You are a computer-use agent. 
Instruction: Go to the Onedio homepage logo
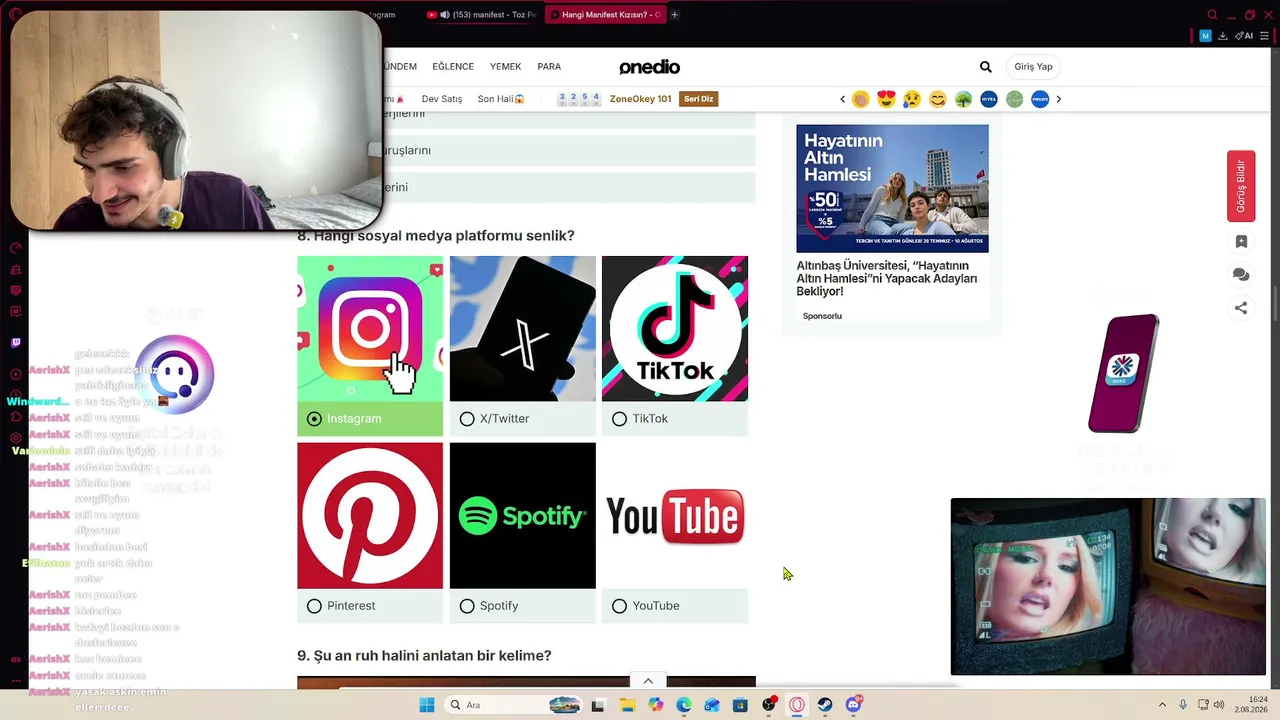pyautogui.click(x=649, y=67)
